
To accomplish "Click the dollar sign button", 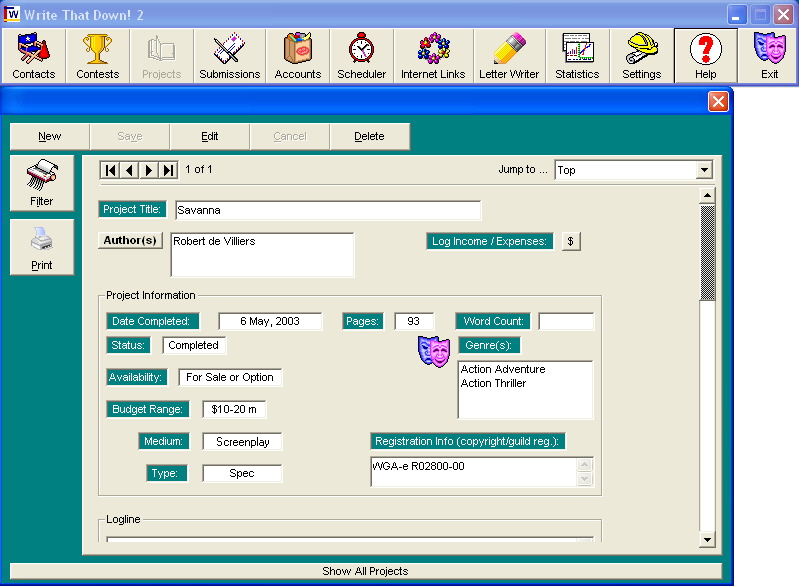I will [x=571, y=241].
